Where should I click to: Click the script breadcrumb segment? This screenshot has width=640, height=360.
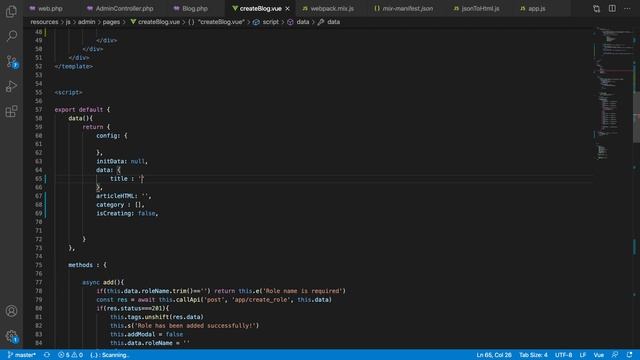coord(266,22)
